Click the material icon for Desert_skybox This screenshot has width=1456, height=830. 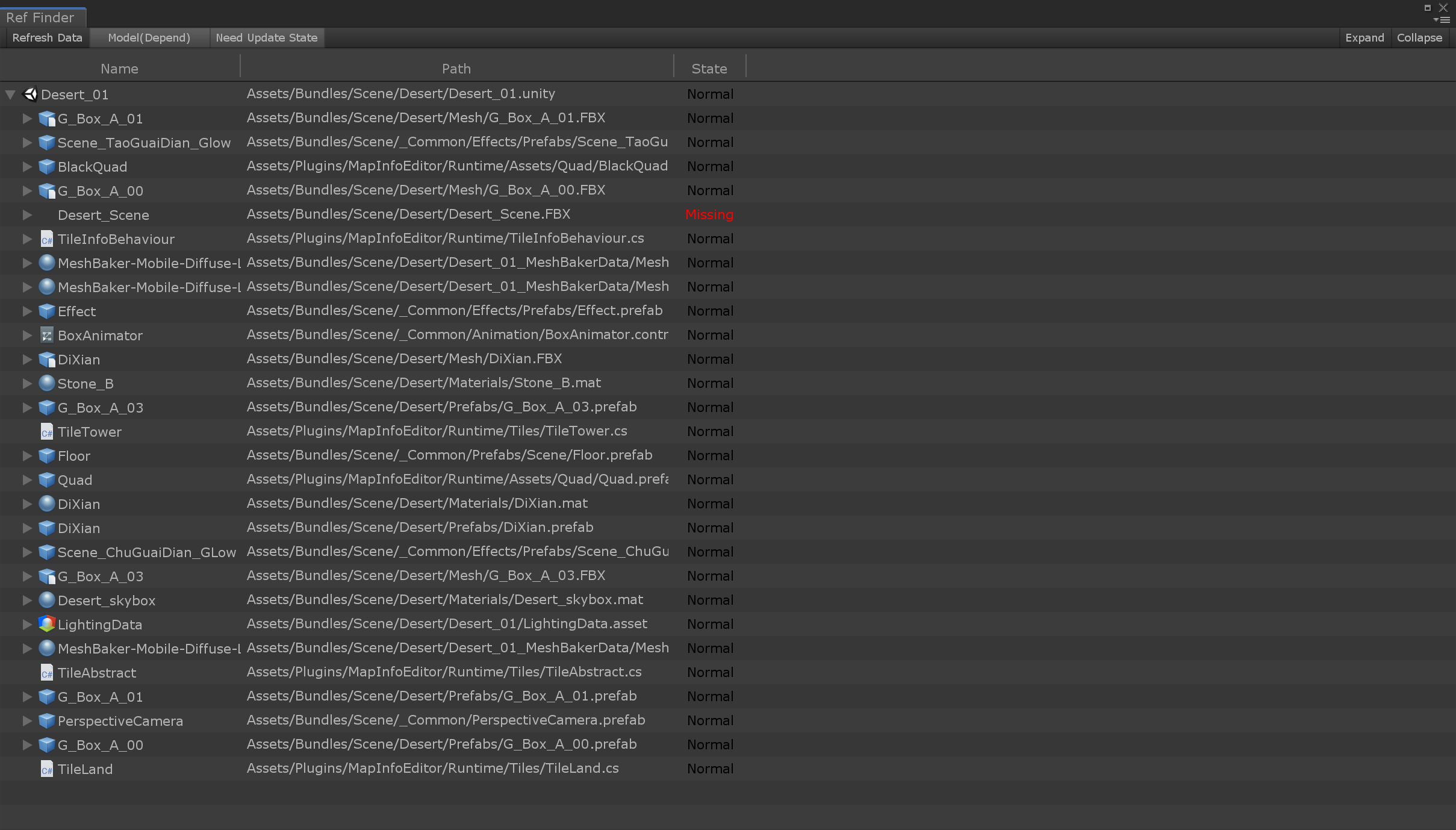(47, 600)
